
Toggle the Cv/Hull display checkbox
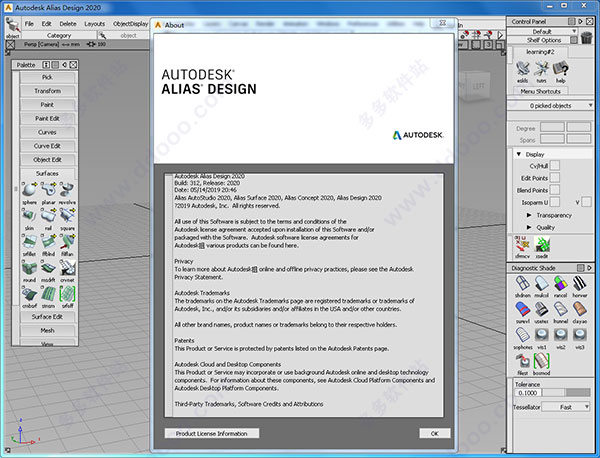tap(554, 166)
